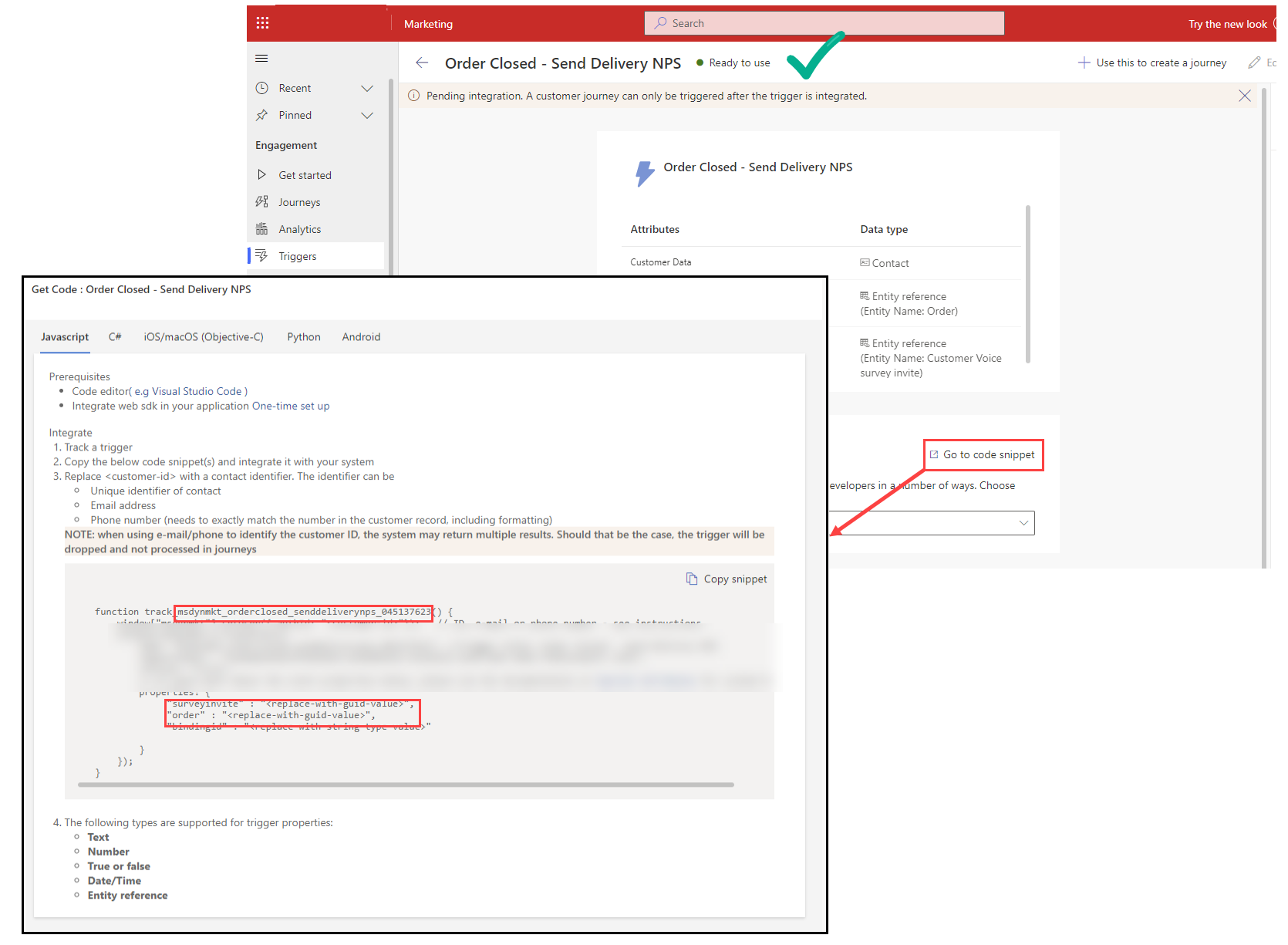
Task: Switch to the Android tab
Action: tap(361, 337)
